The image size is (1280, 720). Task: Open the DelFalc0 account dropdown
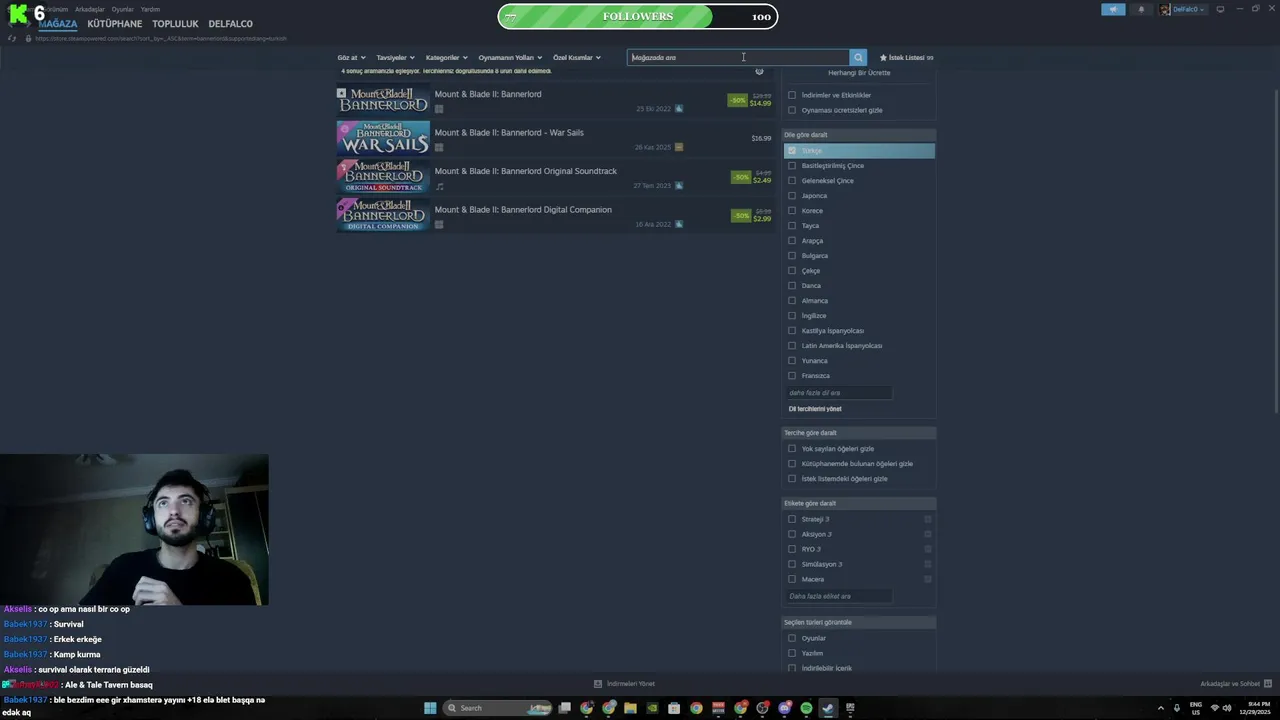coord(1183,9)
